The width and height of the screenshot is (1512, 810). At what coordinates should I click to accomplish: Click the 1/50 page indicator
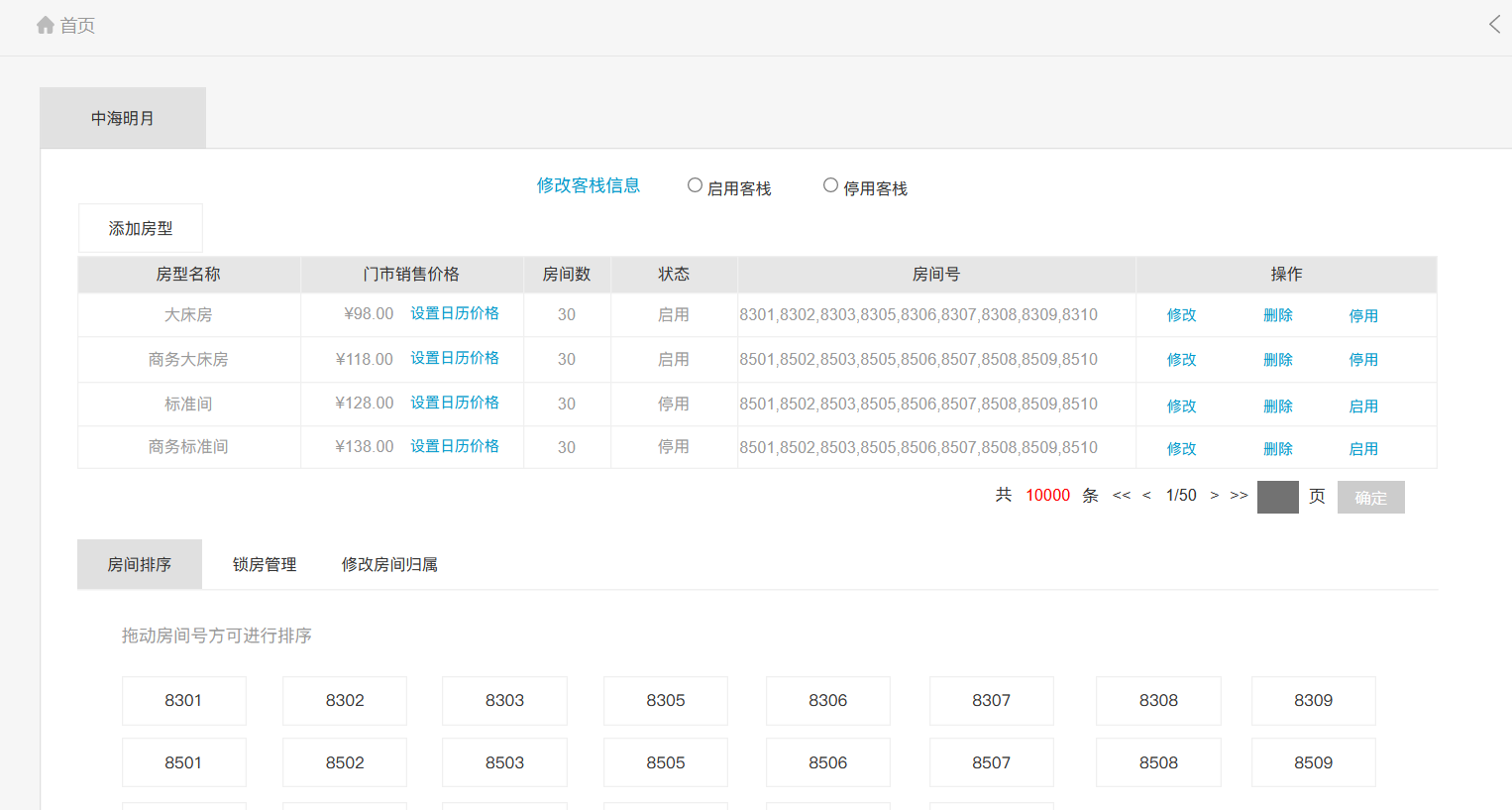1181,496
